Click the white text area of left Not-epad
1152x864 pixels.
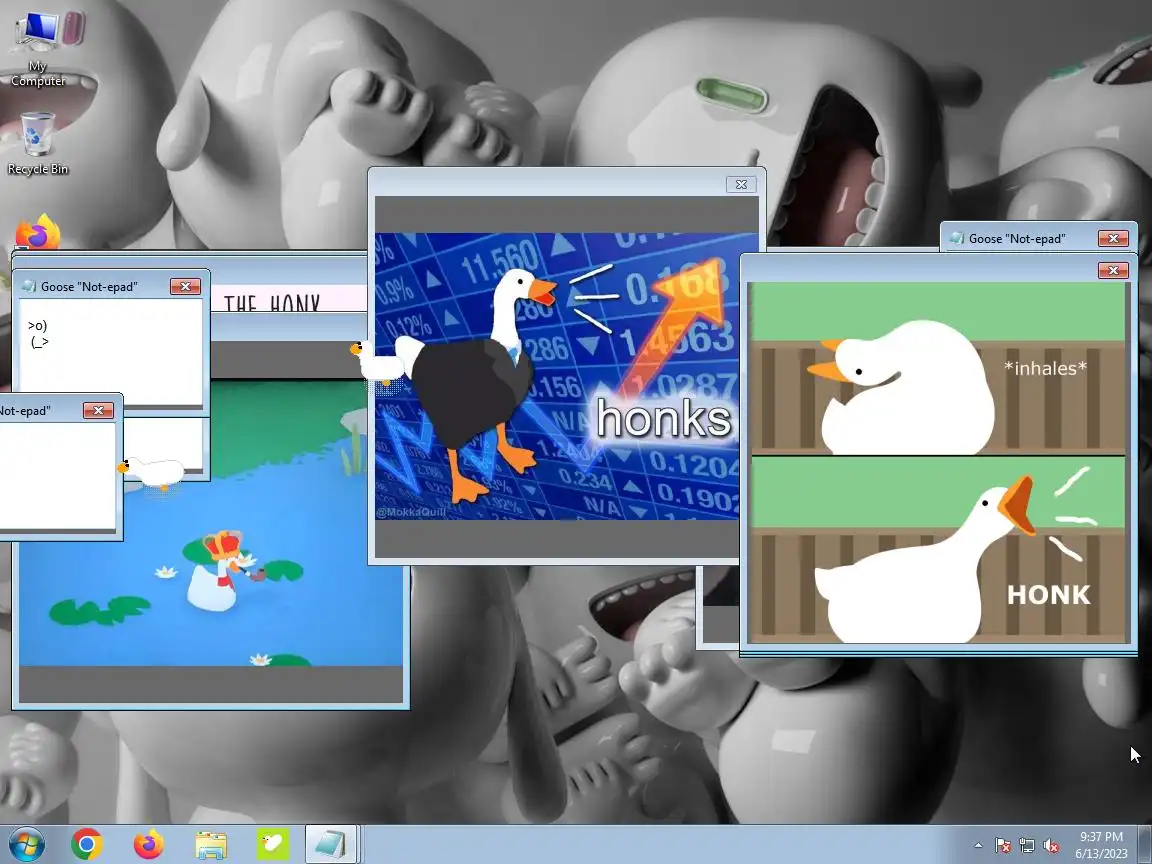click(57, 475)
